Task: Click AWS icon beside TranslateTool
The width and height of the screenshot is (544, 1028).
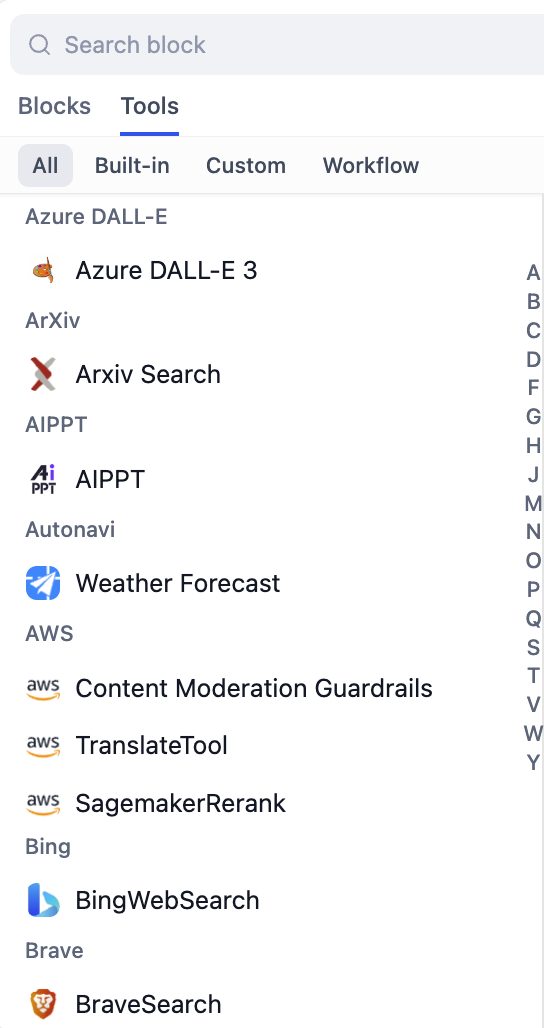Action: [43, 745]
